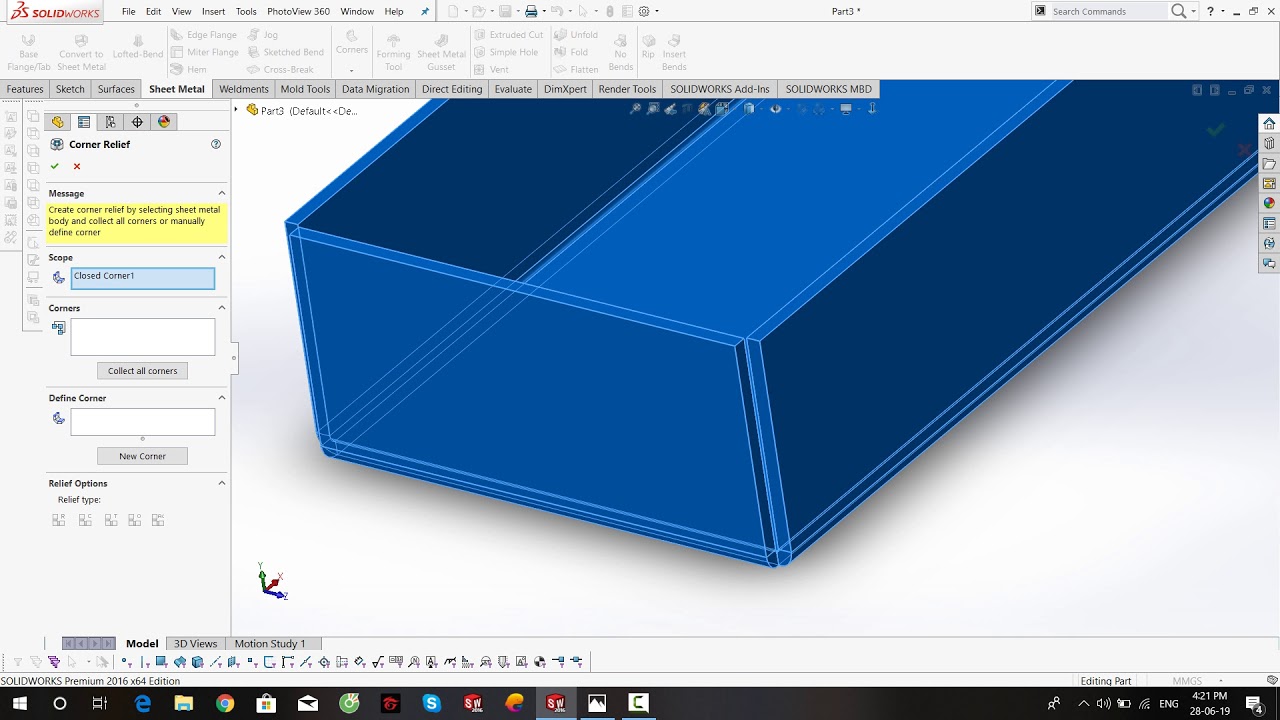
Task: Choose the Circular relief type icon
Action: click(84, 520)
